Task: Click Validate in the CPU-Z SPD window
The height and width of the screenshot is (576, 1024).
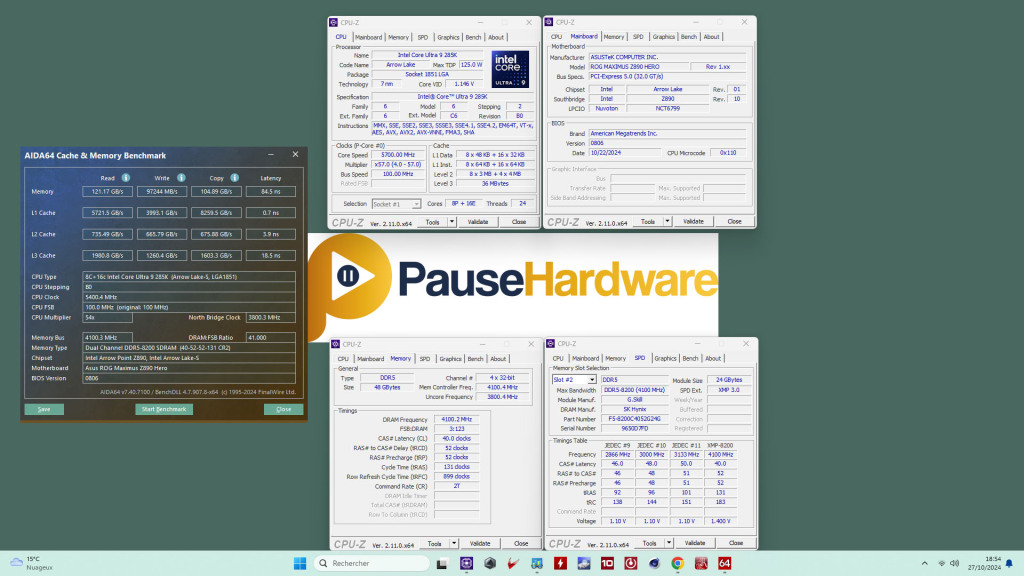Action: pos(695,543)
